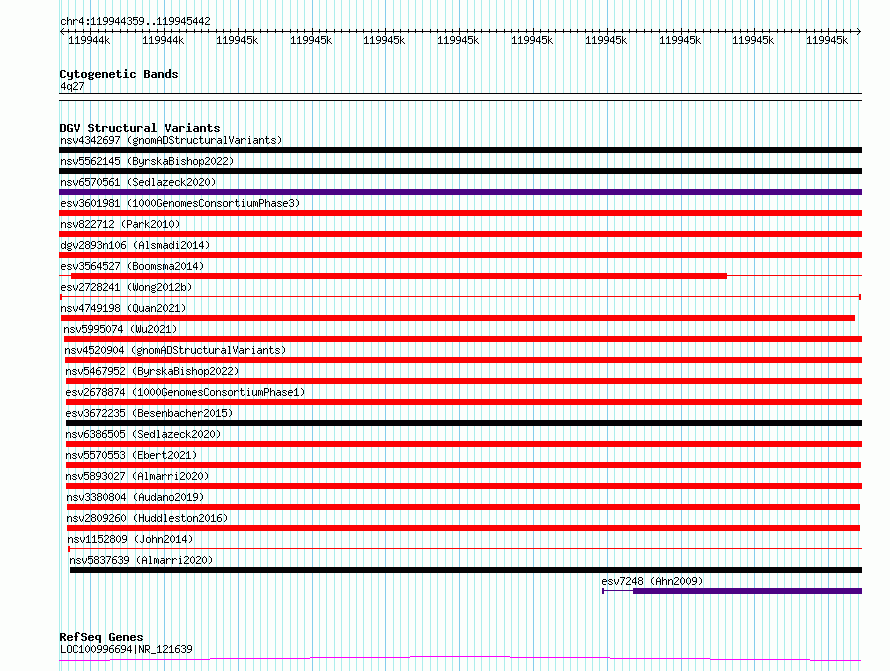Click the nsv4749198 Quan2021 label
The width and height of the screenshot is (890, 671).
tap(123, 308)
